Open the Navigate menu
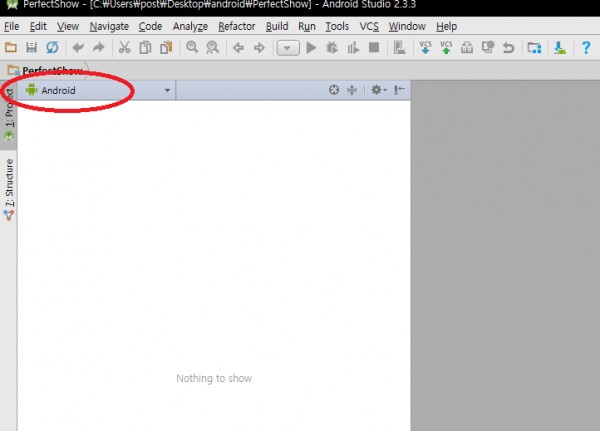Screen dimensions: 600x431 click(x=109, y=26)
